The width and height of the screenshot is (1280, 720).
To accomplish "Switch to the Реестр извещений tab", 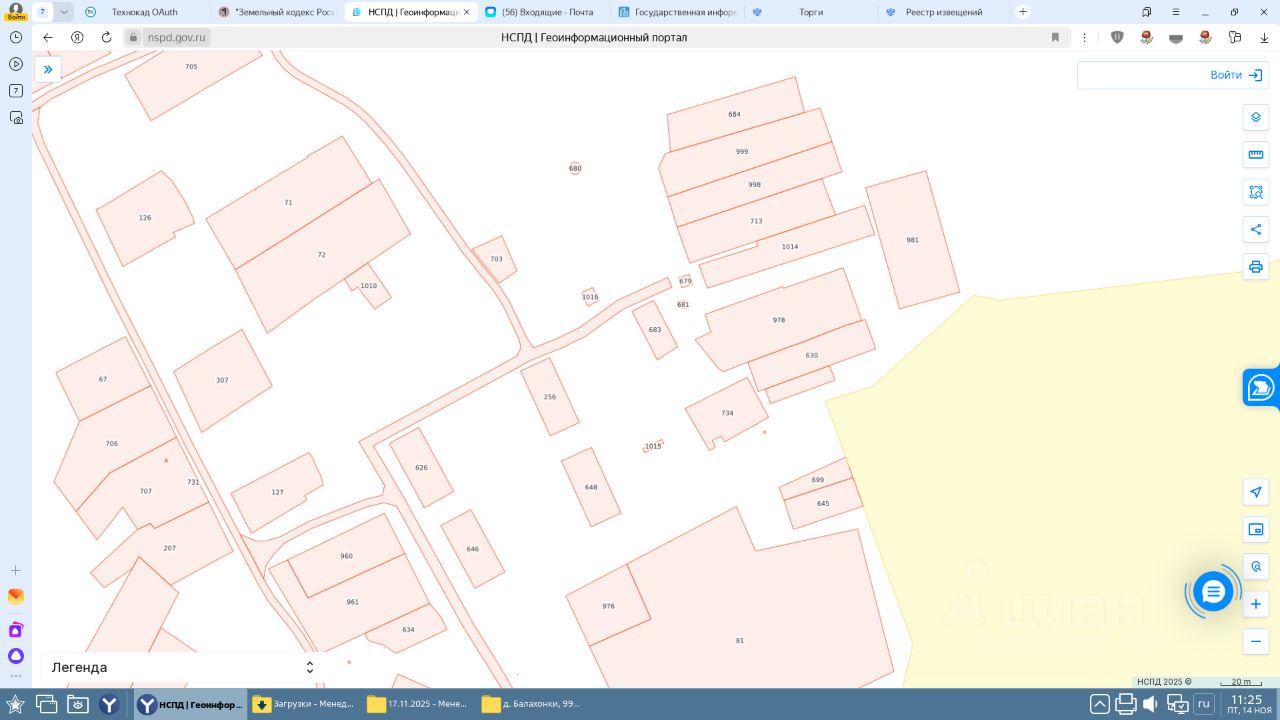I will coord(943,12).
